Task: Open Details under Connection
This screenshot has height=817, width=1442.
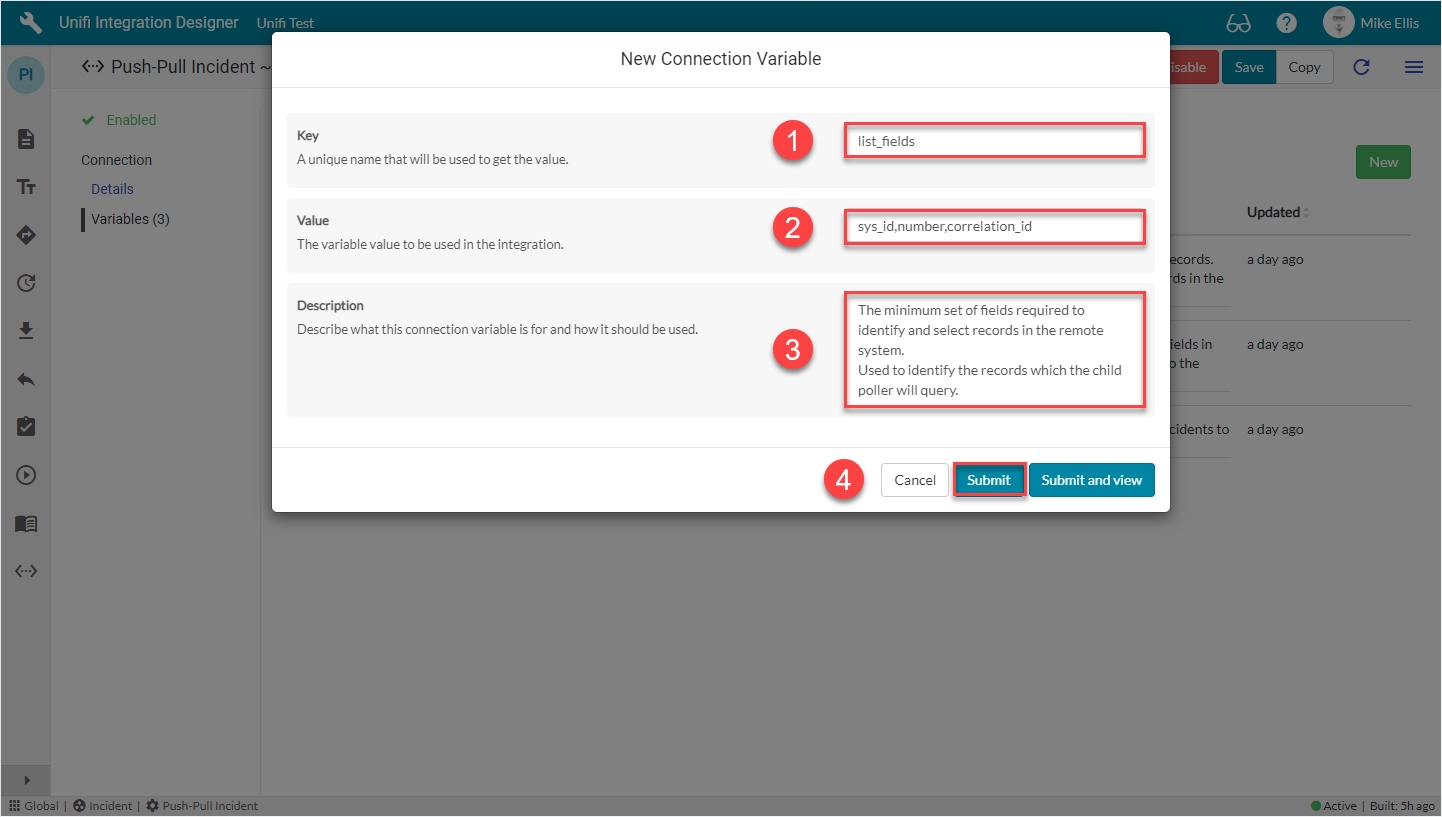Action: [112, 189]
